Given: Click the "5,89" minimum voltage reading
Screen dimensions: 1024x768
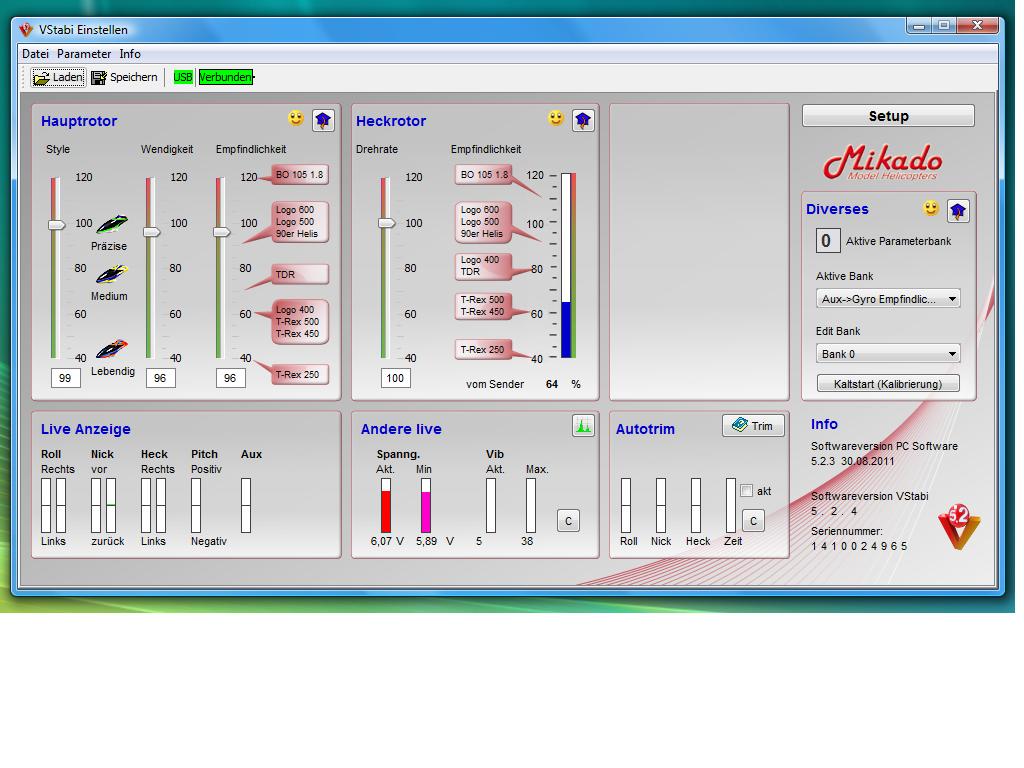Looking at the screenshot, I should [x=426, y=541].
